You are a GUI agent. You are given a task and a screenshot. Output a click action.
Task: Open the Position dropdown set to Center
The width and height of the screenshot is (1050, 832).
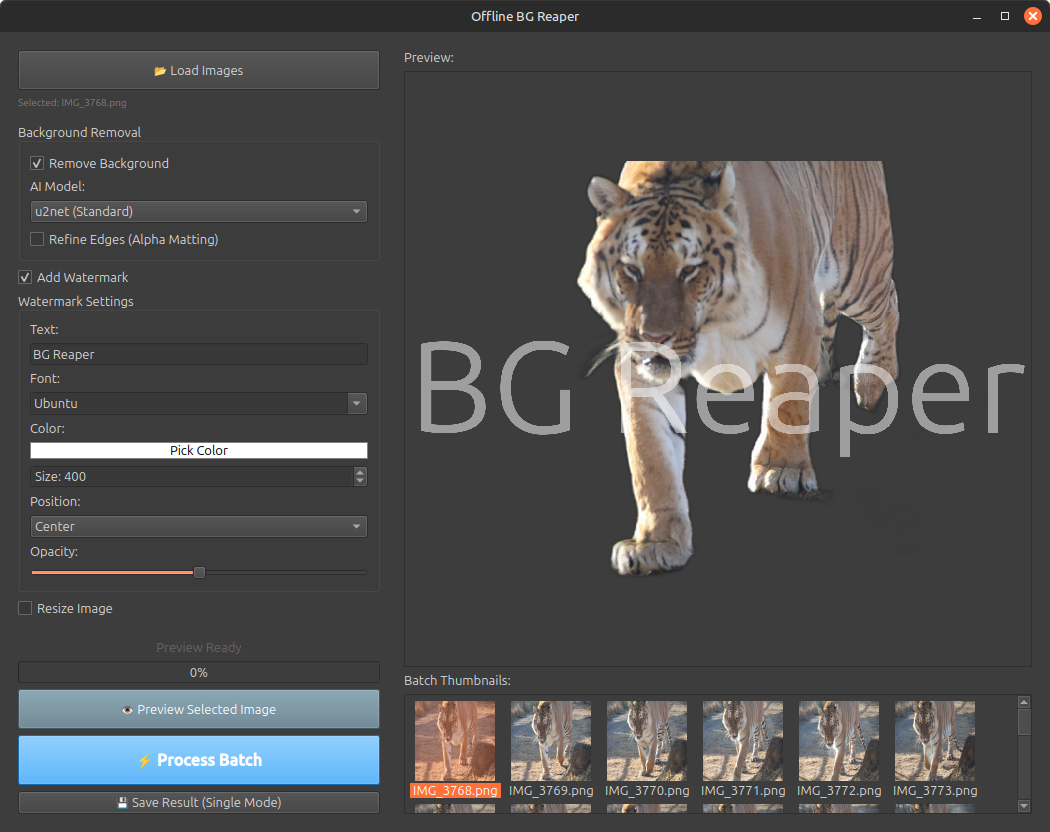click(x=199, y=527)
